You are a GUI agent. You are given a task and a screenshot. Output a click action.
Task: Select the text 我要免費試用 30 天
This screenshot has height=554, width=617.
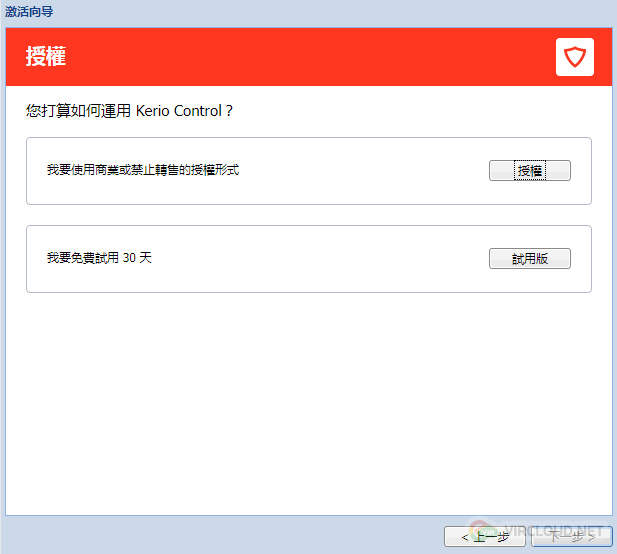[x=99, y=258]
